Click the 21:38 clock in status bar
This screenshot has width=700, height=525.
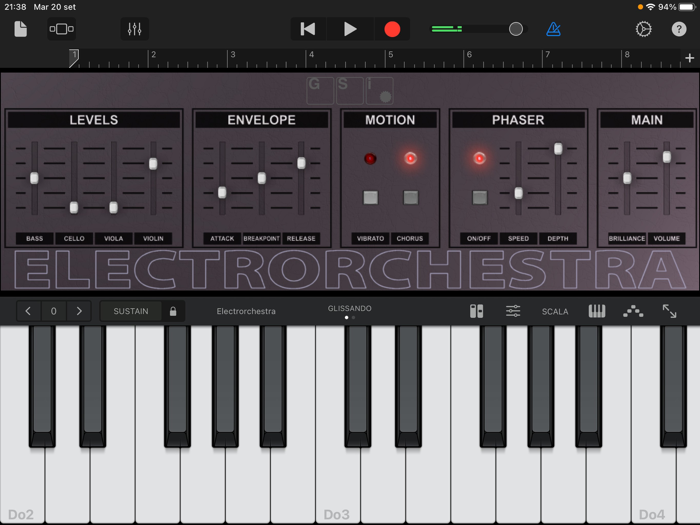tap(15, 7)
